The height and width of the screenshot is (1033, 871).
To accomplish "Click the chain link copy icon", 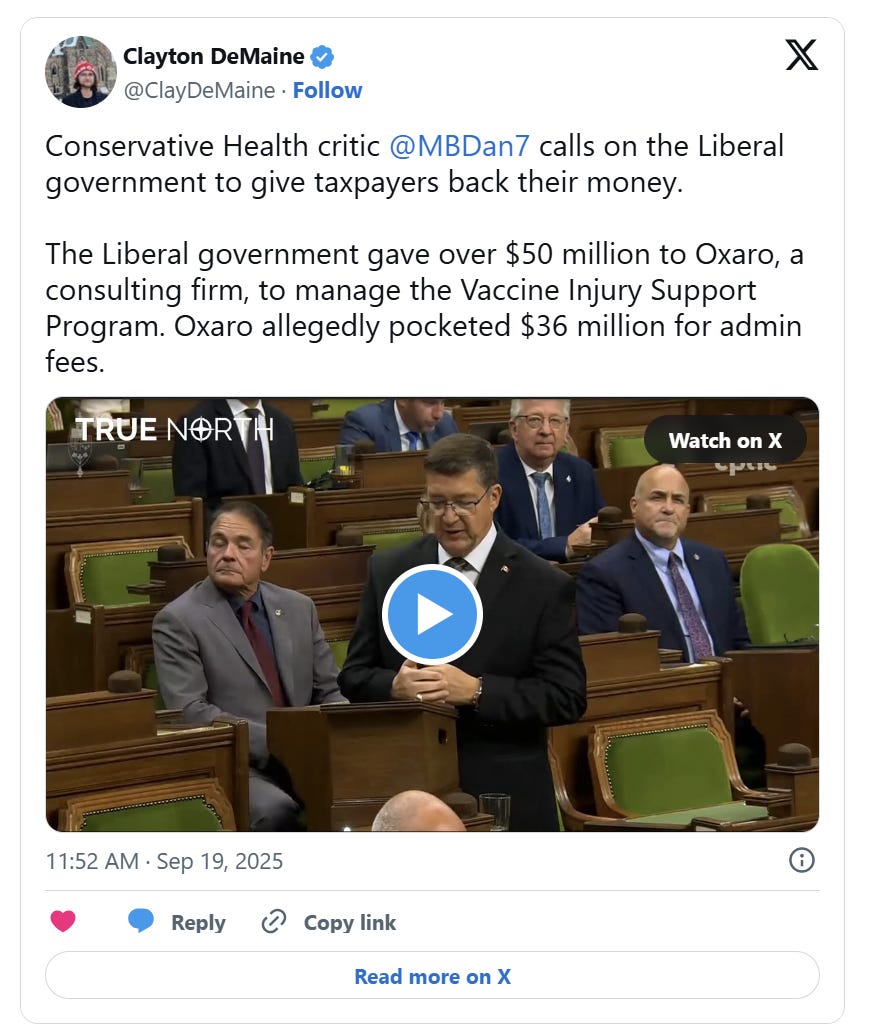I will click(x=273, y=922).
